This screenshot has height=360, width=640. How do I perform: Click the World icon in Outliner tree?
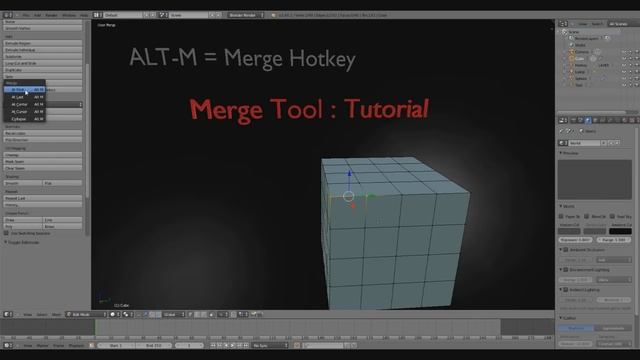[571, 45]
